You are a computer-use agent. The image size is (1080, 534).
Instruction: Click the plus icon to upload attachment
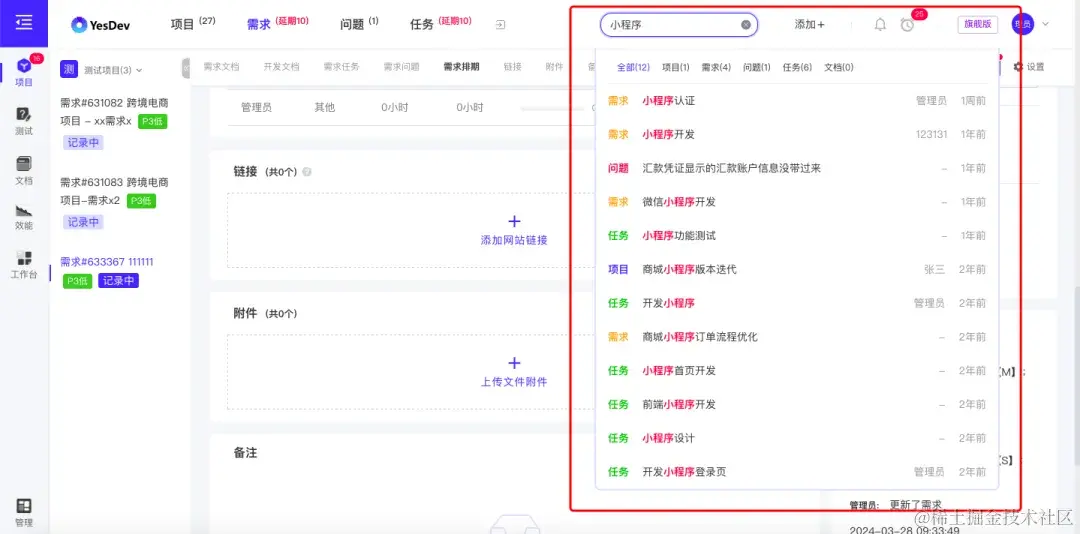(x=514, y=363)
